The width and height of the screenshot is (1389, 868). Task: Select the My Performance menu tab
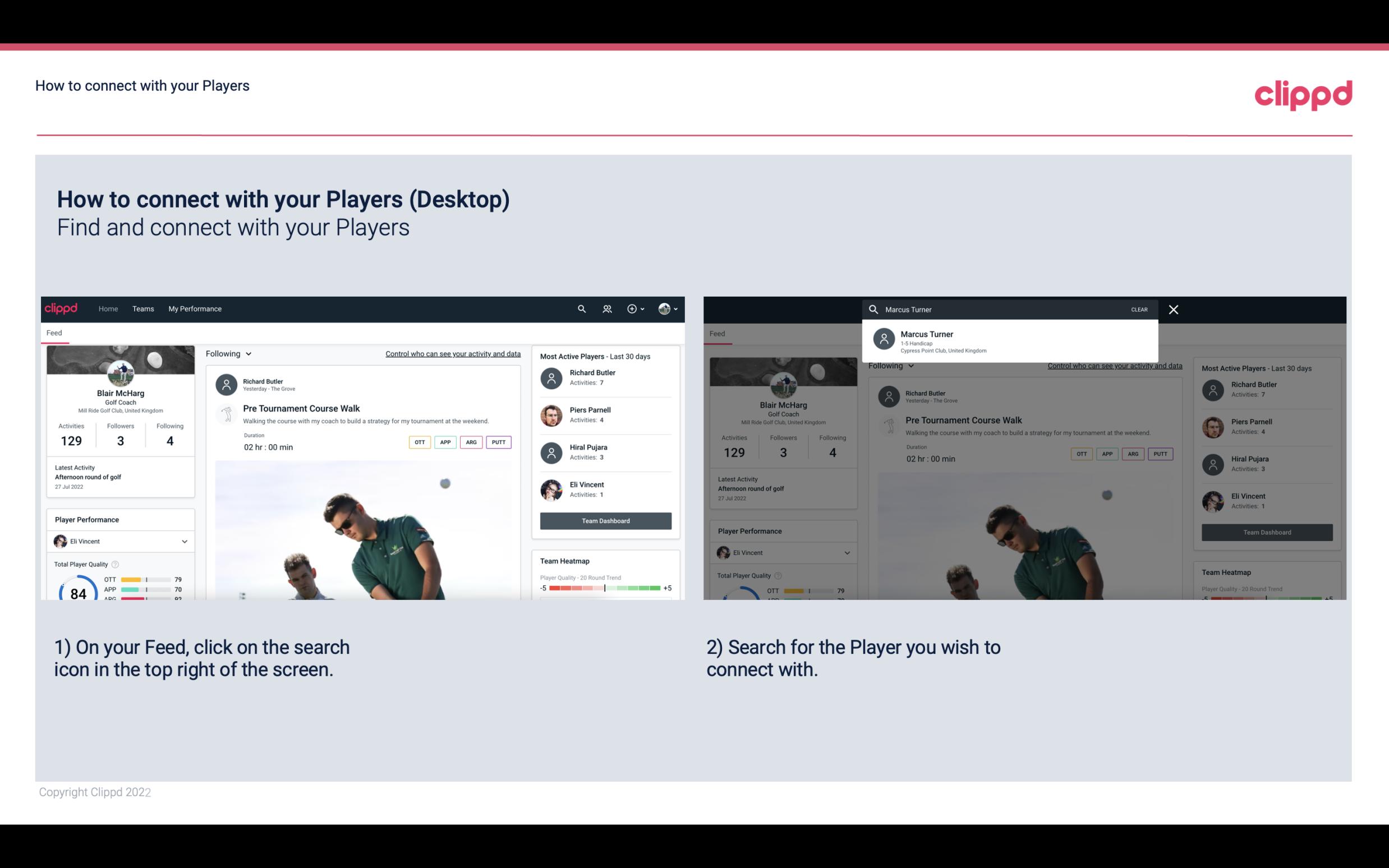pyautogui.click(x=195, y=308)
